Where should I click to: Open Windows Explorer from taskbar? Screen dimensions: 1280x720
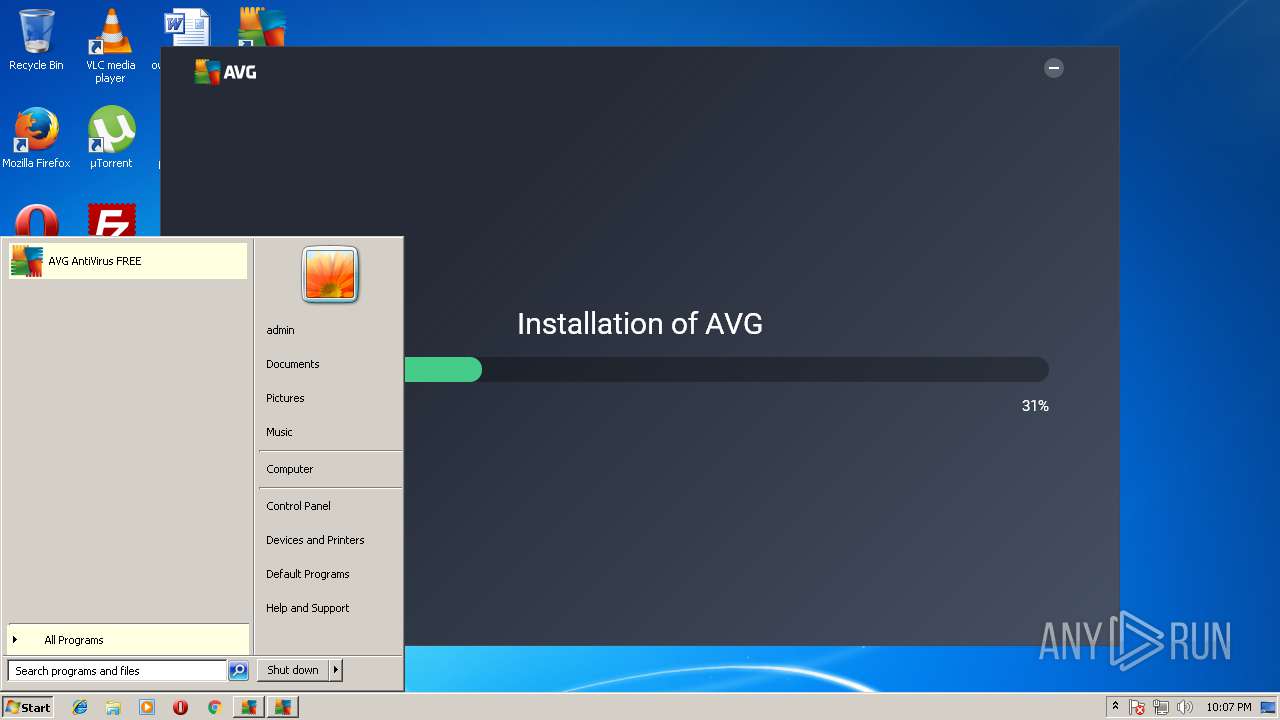point(113,707)
